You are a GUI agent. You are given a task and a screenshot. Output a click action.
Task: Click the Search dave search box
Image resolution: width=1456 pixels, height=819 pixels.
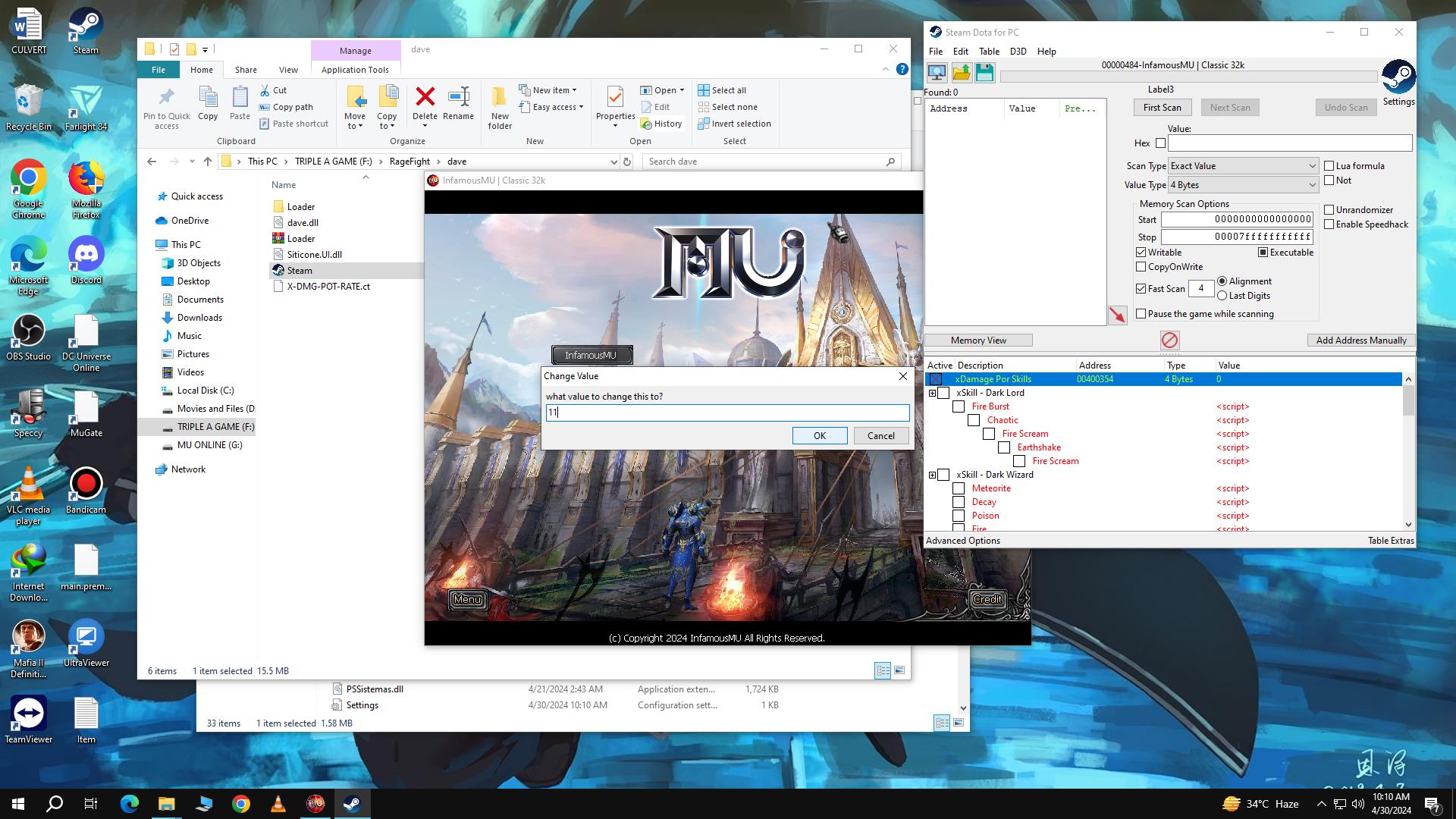click(x=772, y=162)
